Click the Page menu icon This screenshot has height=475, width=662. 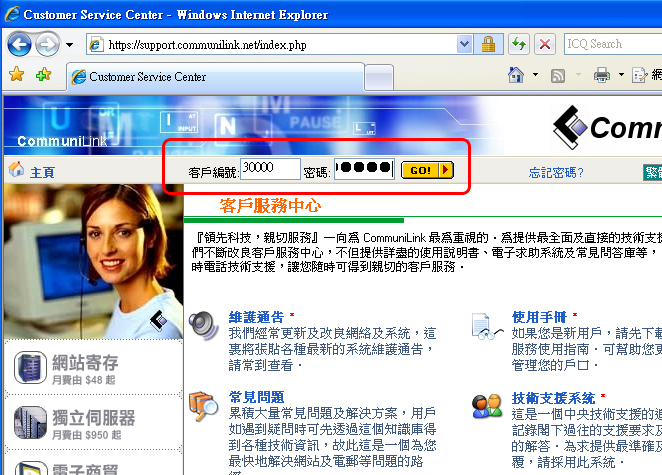pos(639,75)
